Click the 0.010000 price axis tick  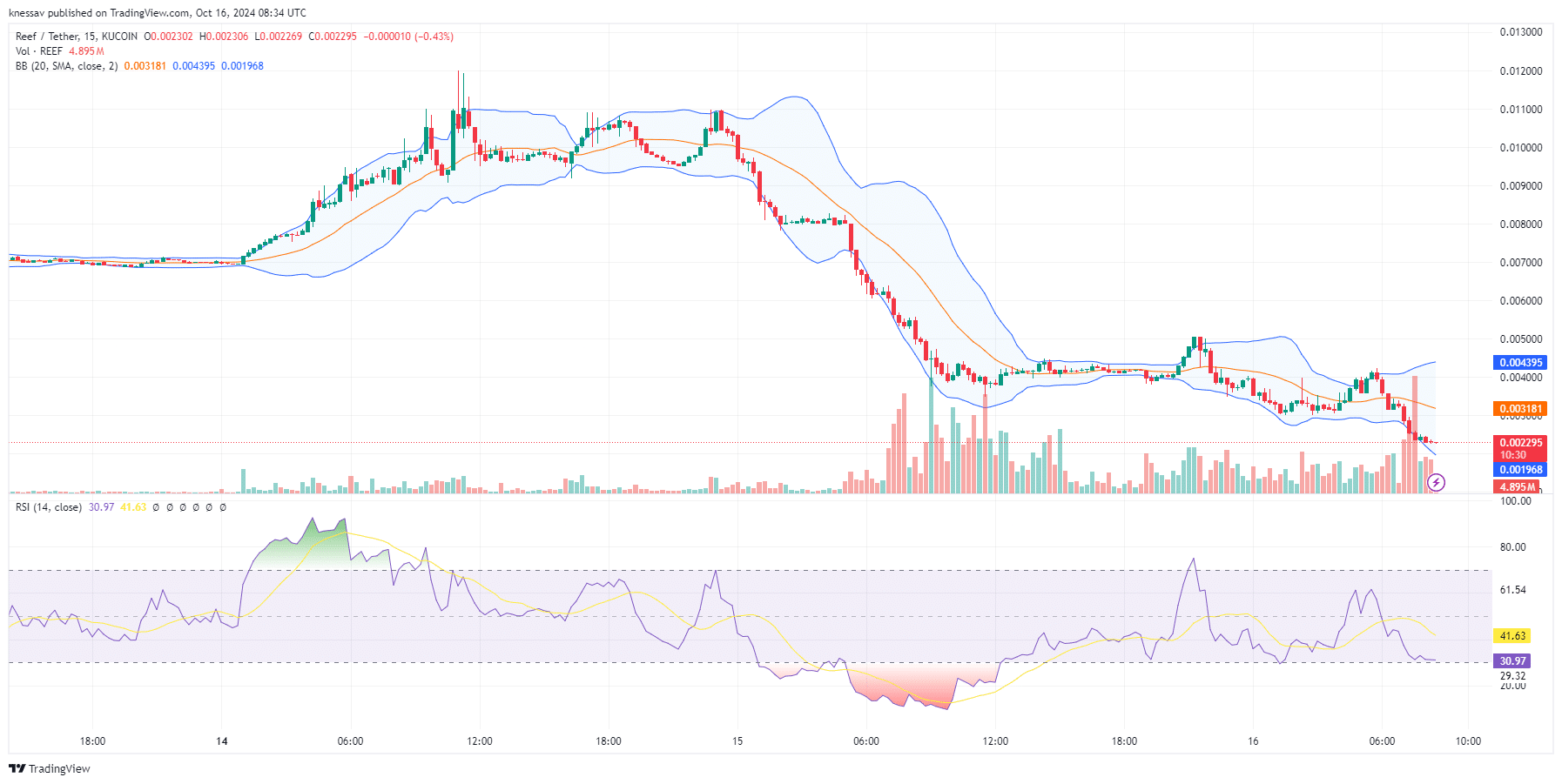(1520, 148)
